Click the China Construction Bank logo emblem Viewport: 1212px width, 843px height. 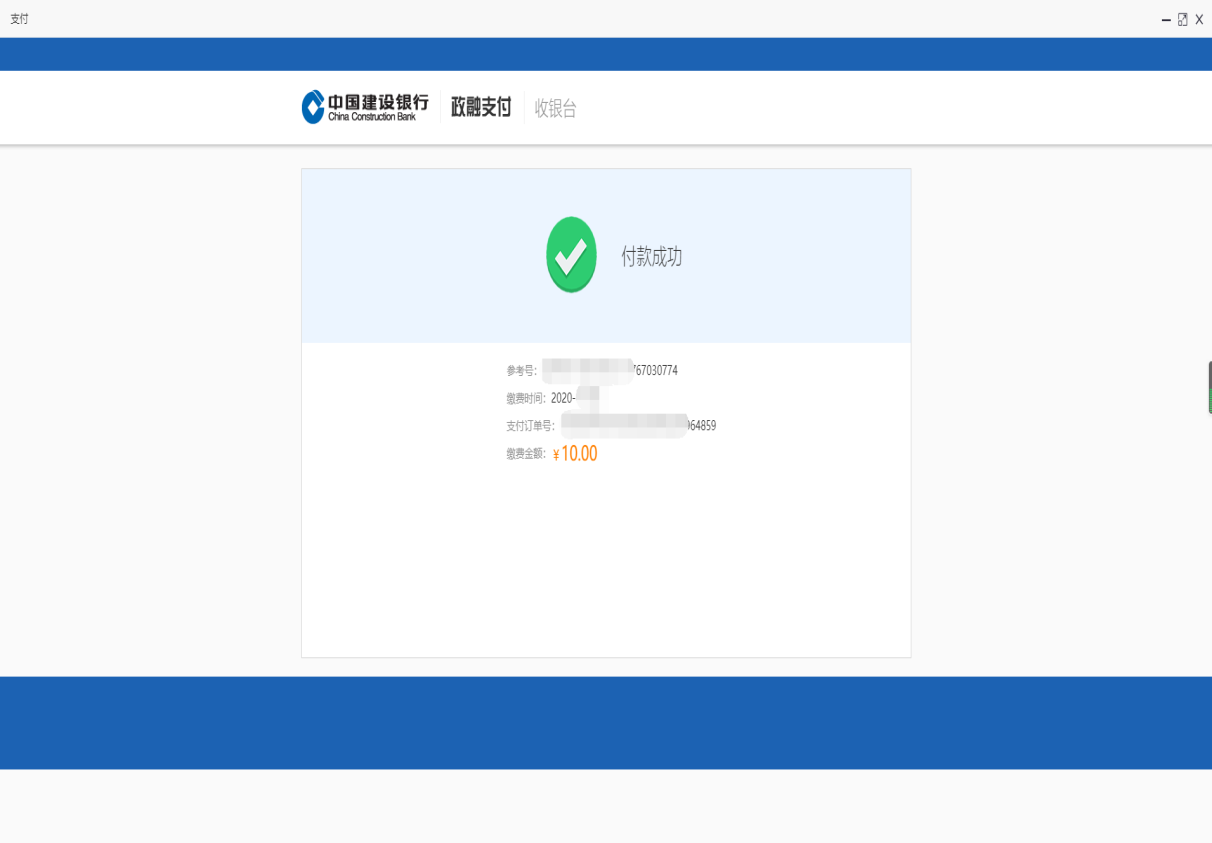[313, 107]
